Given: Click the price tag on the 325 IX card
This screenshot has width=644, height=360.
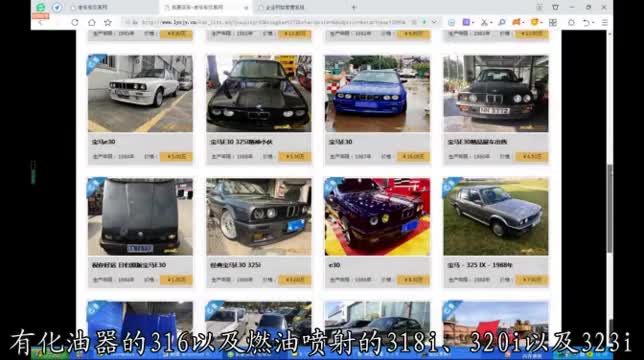Looking at the screenshot, I should pos(531,280).
